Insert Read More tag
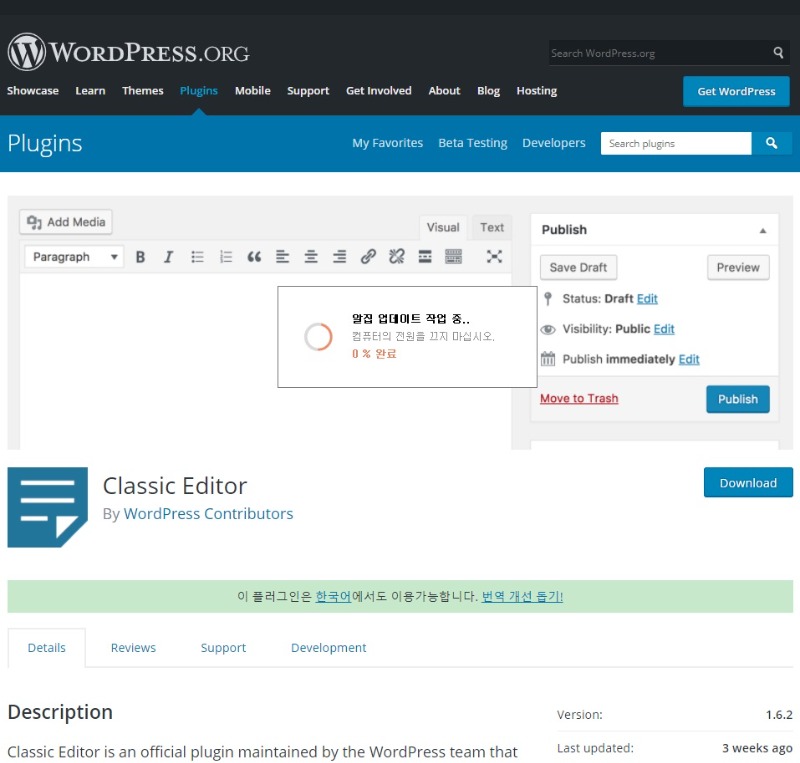Viewport: 800px width, 763px height. [x=425, y=257]
